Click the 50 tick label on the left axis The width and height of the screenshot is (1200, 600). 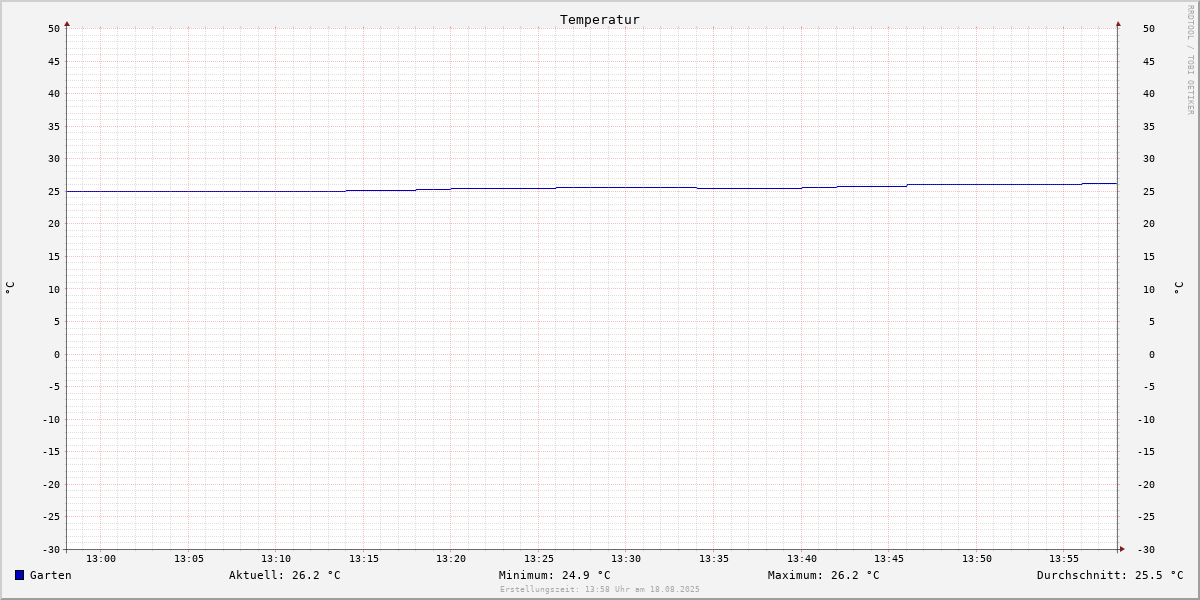tap(54, 28)
